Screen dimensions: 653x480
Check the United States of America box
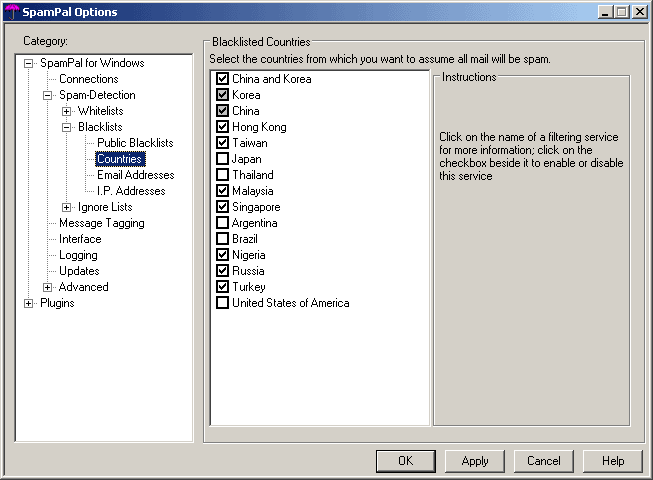(x=222, y=303)
